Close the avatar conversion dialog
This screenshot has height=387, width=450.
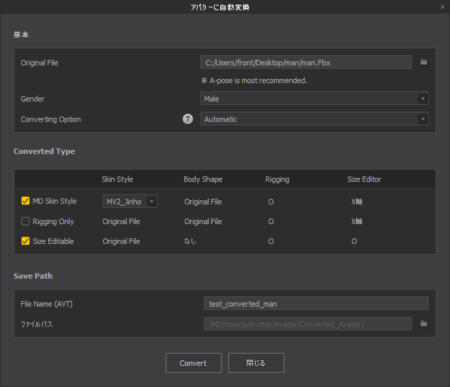(x=442, y=7)
